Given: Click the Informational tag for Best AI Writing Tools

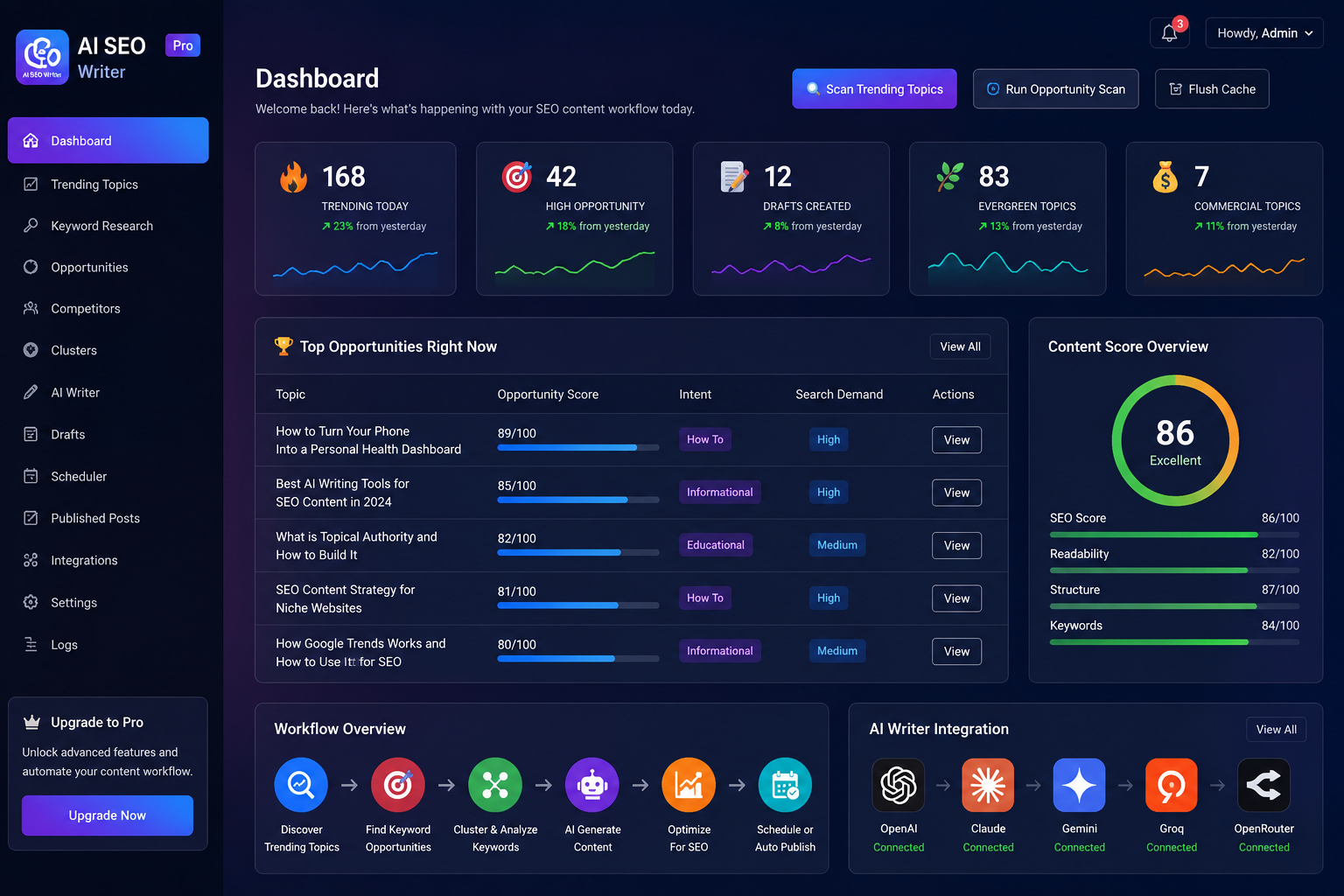Looking at the screenshot, I should pos(719,492).
